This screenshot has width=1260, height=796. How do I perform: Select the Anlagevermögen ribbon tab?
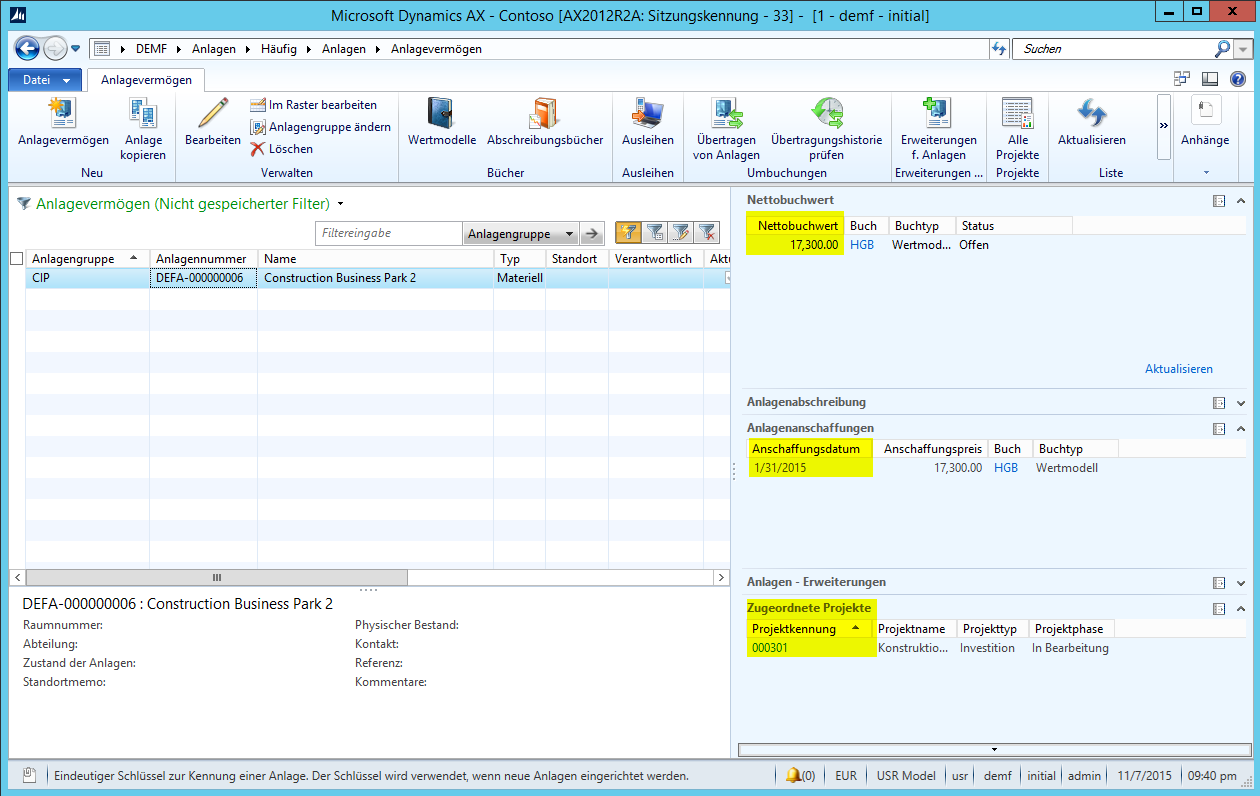tap(146, 80)
